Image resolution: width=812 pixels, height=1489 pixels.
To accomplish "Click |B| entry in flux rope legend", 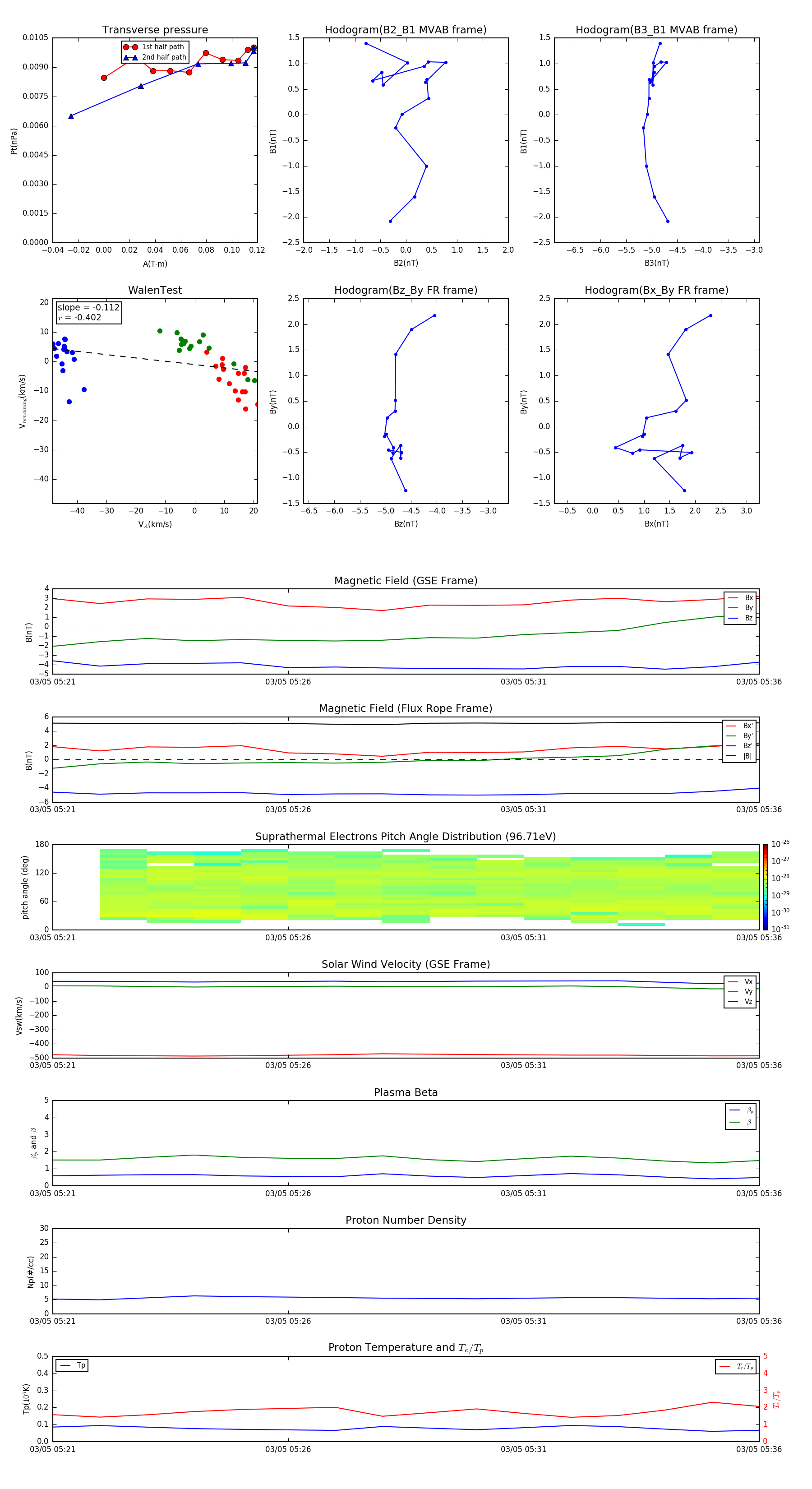I will [739, 756].
